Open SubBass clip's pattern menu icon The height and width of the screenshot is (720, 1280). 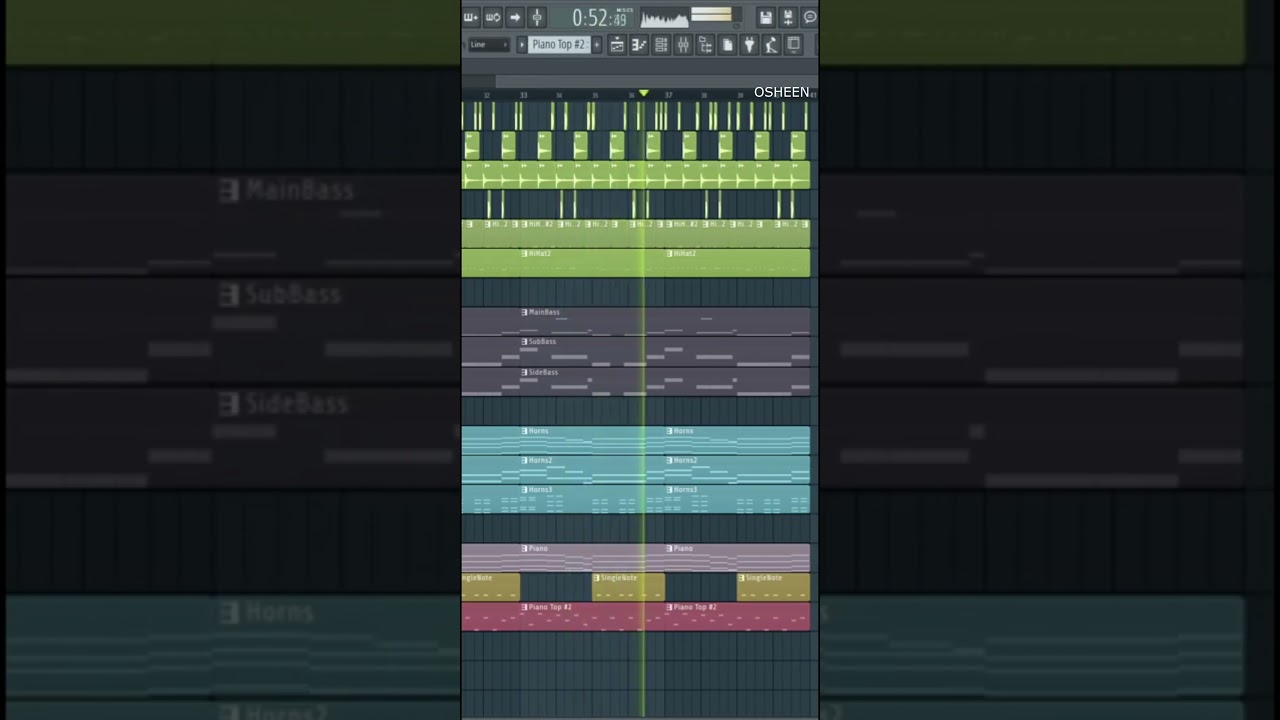pos(524,342)
